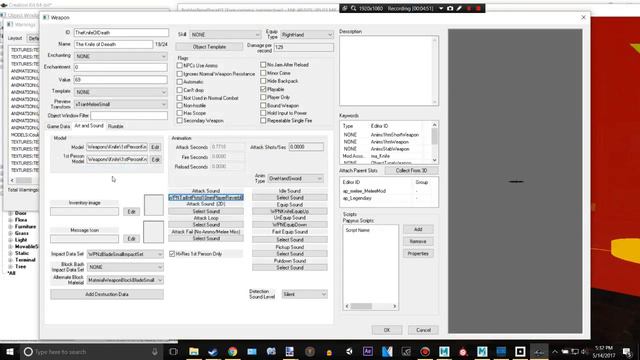Pause the recording with the left red button
The image size is (640, 360).
[x=469, y=8]
